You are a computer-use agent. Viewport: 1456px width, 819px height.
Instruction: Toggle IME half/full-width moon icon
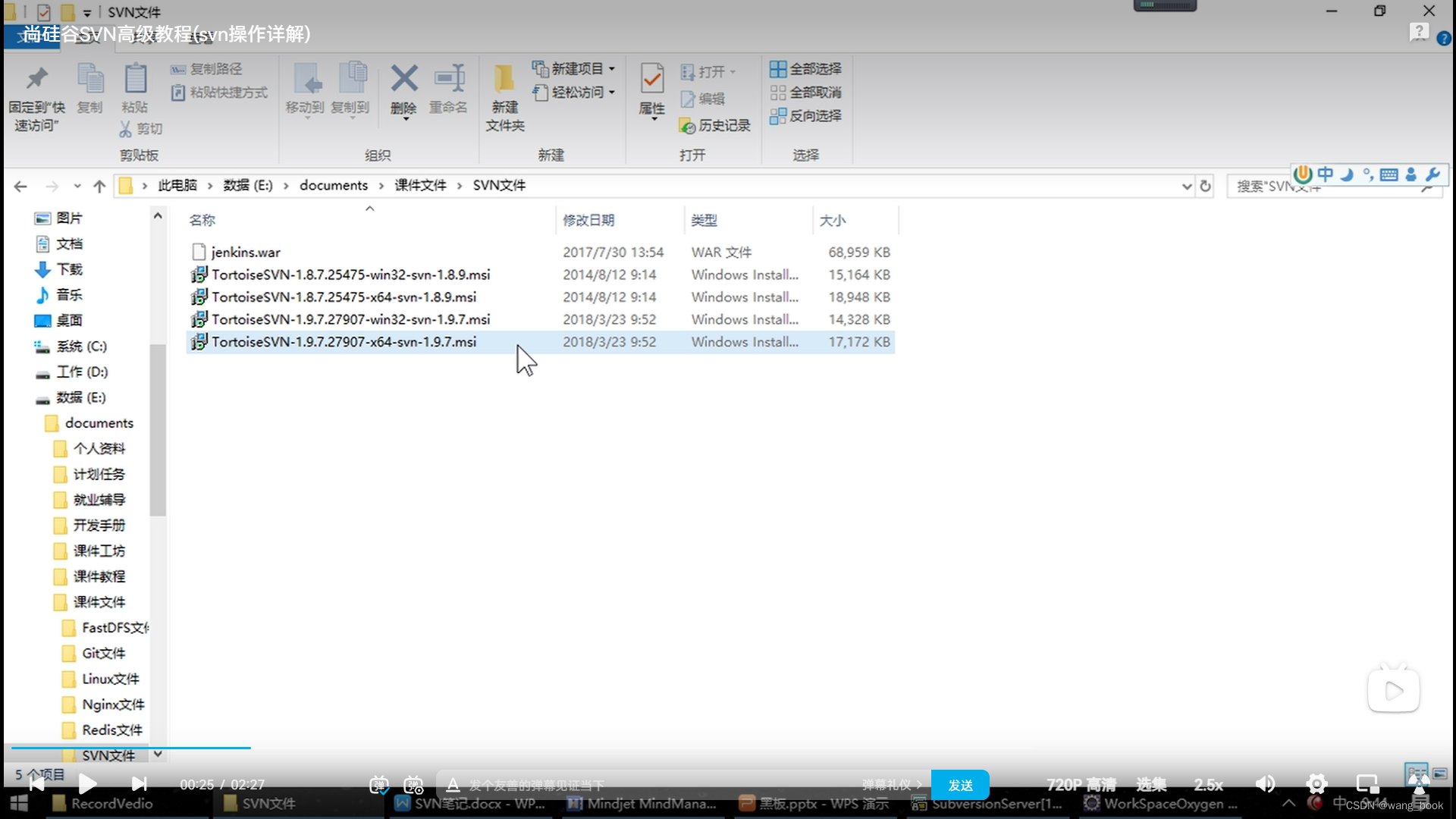pos(1347,174)
